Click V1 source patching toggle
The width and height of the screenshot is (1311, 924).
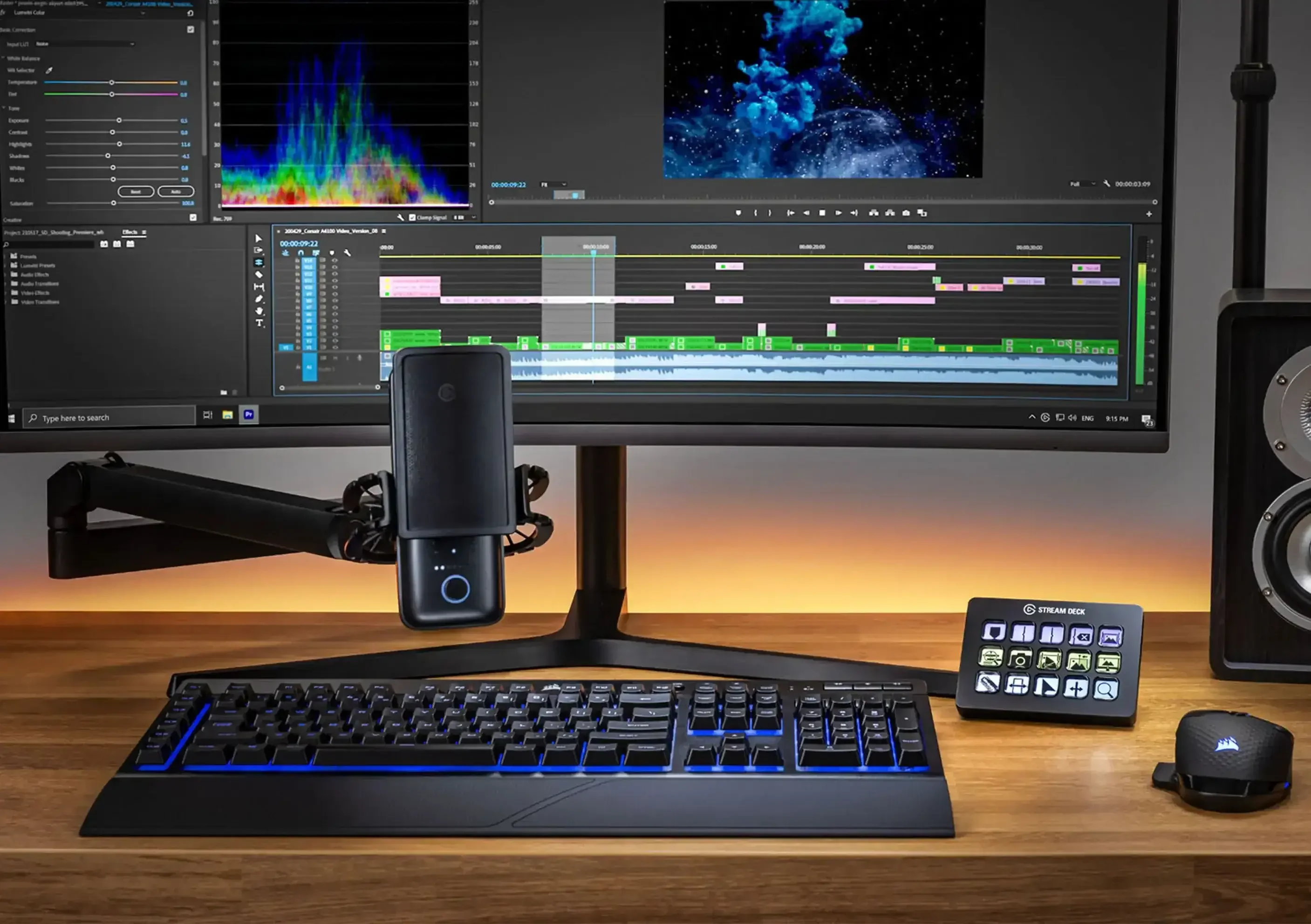pos(286,347)
